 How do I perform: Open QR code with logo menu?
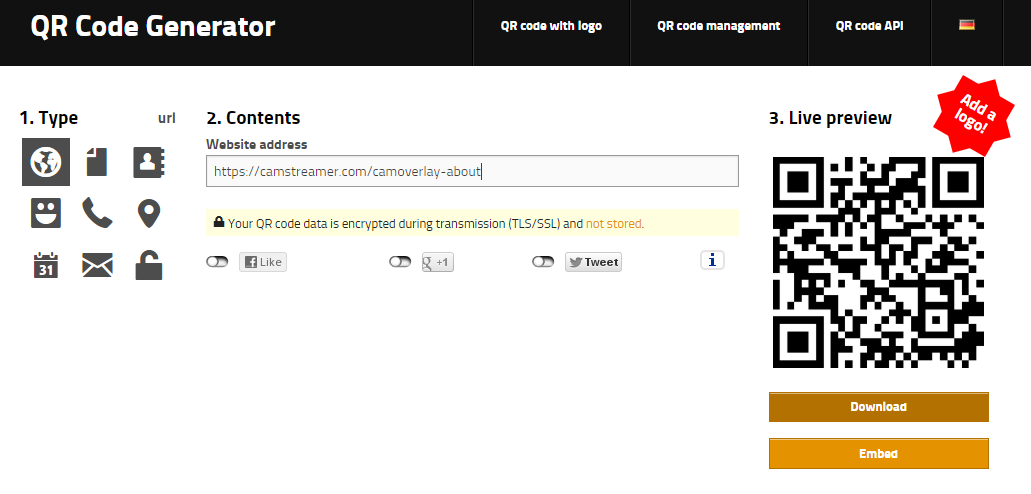(x=551, y=26)
